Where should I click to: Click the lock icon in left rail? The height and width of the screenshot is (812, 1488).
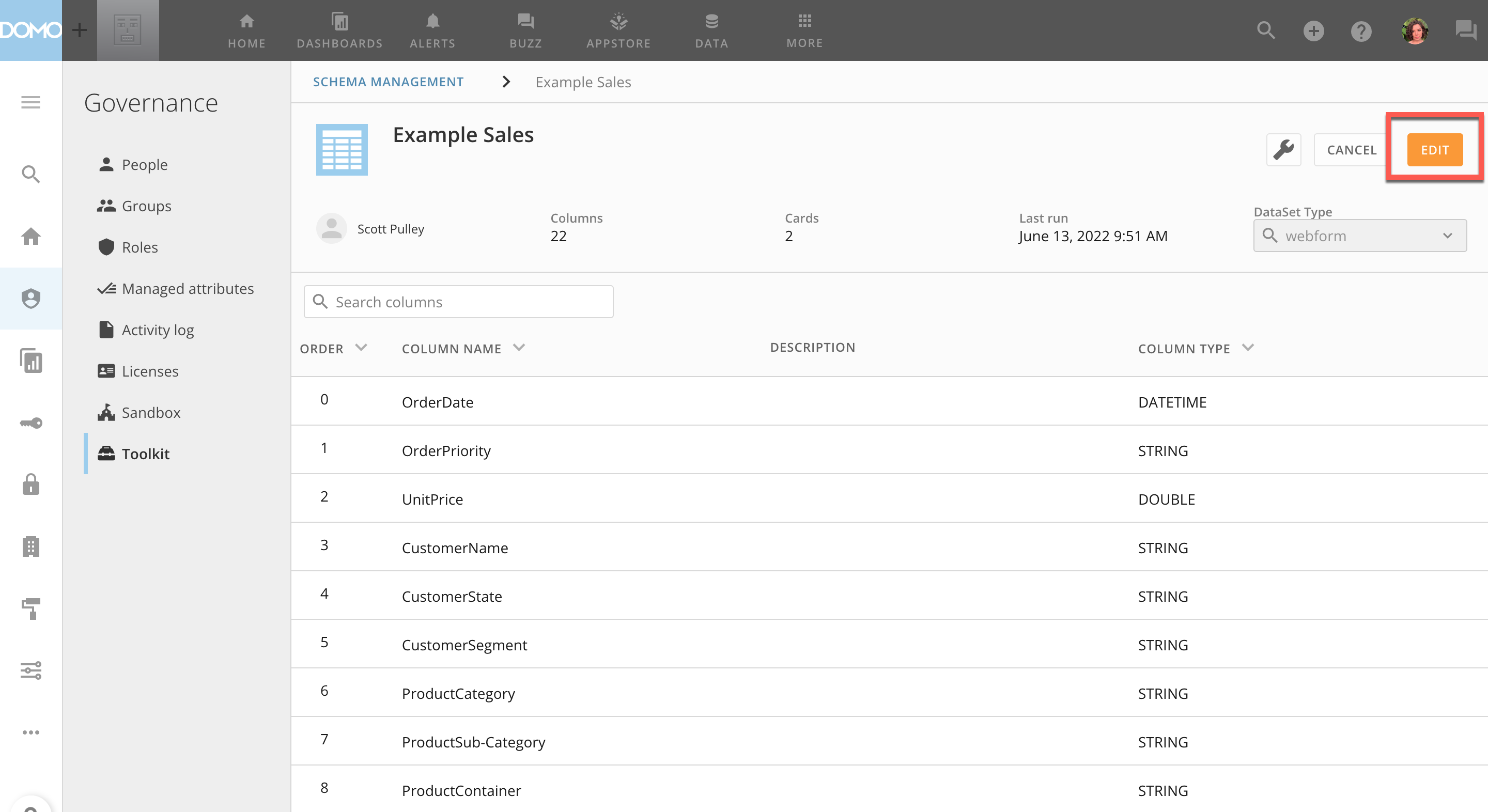click(x=30, y=485)
